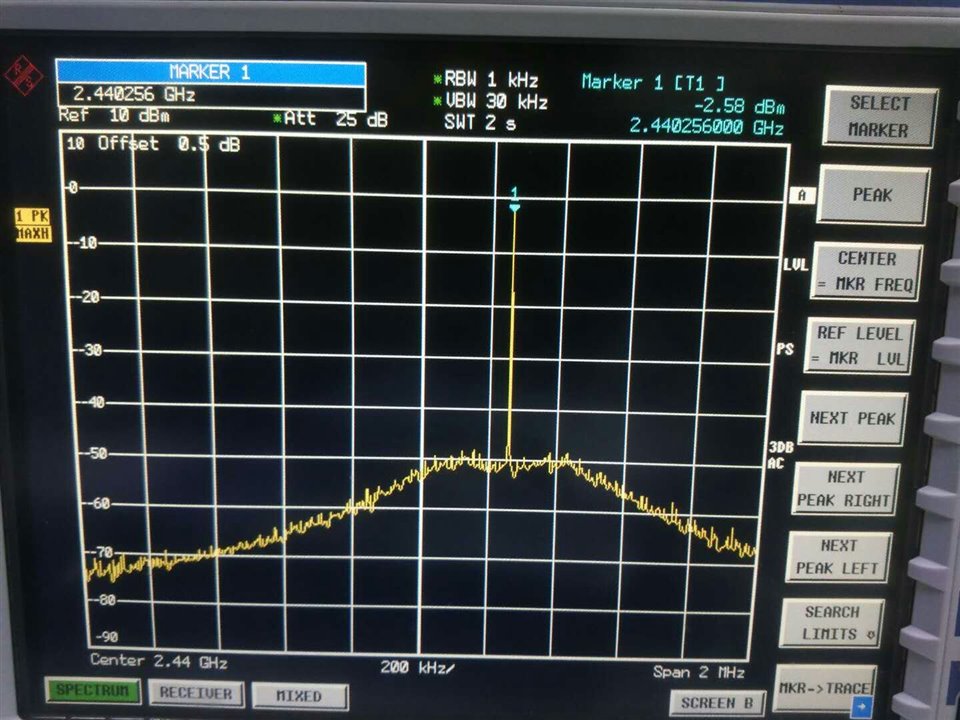Click the Offset 0.5 dB label
Screen dimensions: 960x720
pyautogui.click(x=169, y=144)
